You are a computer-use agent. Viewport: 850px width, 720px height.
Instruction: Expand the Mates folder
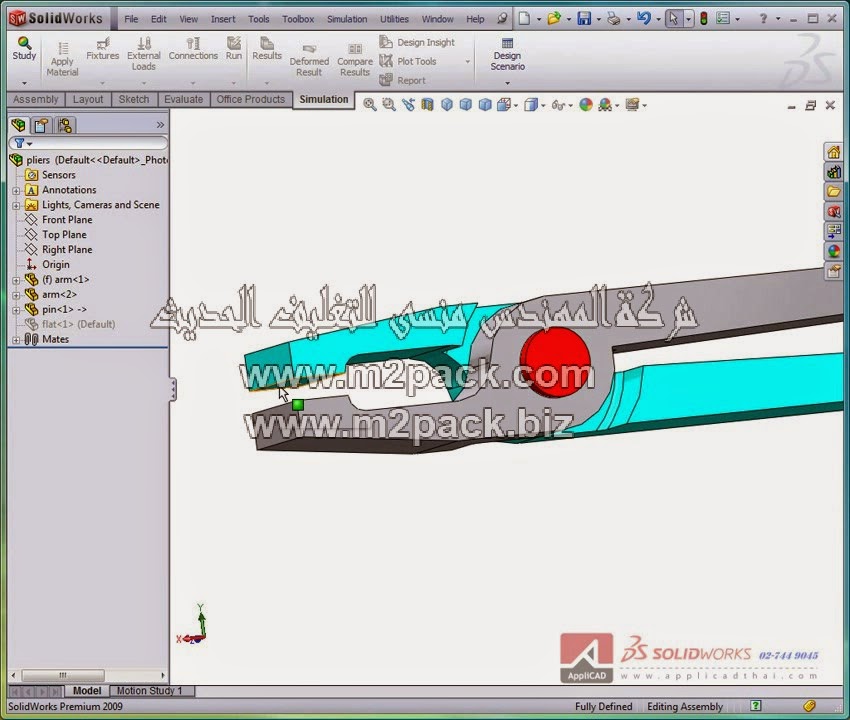tap(16, 340)
